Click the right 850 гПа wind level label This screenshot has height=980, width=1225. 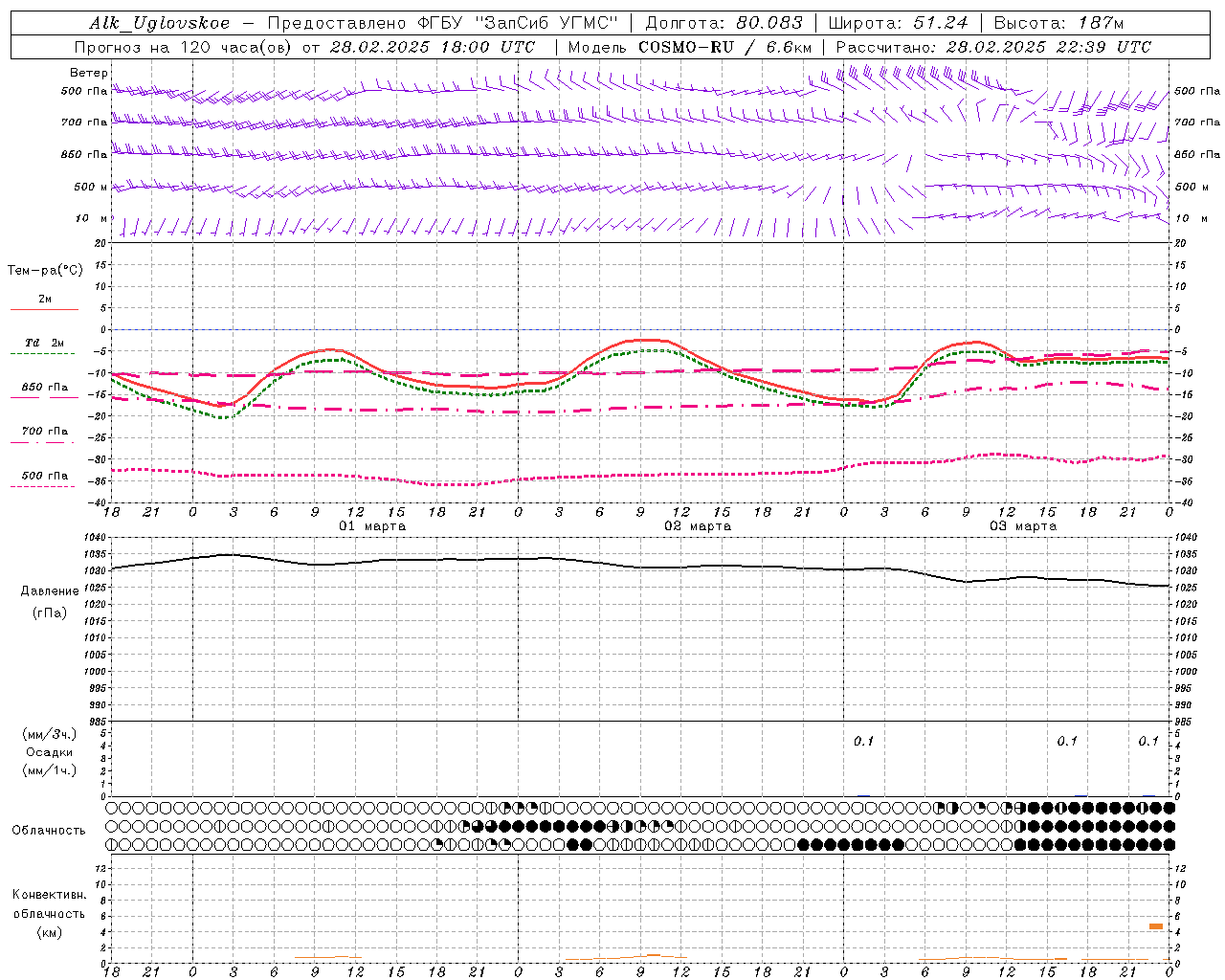coord(1197,154)
